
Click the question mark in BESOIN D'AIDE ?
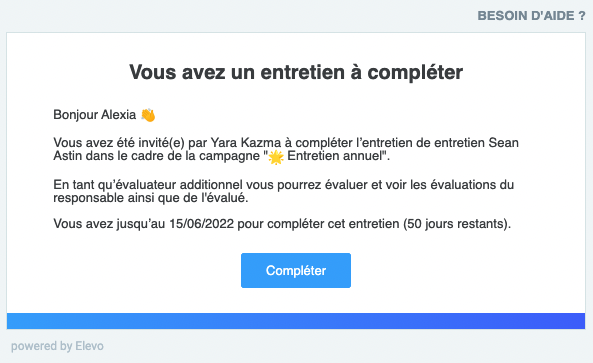[582, 16]
